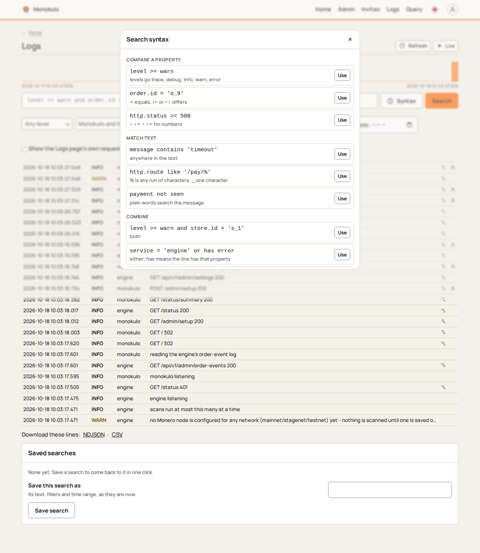480x553 pixels.
Task: Open the Syntax help button
Action: click(x=401, y=101)
